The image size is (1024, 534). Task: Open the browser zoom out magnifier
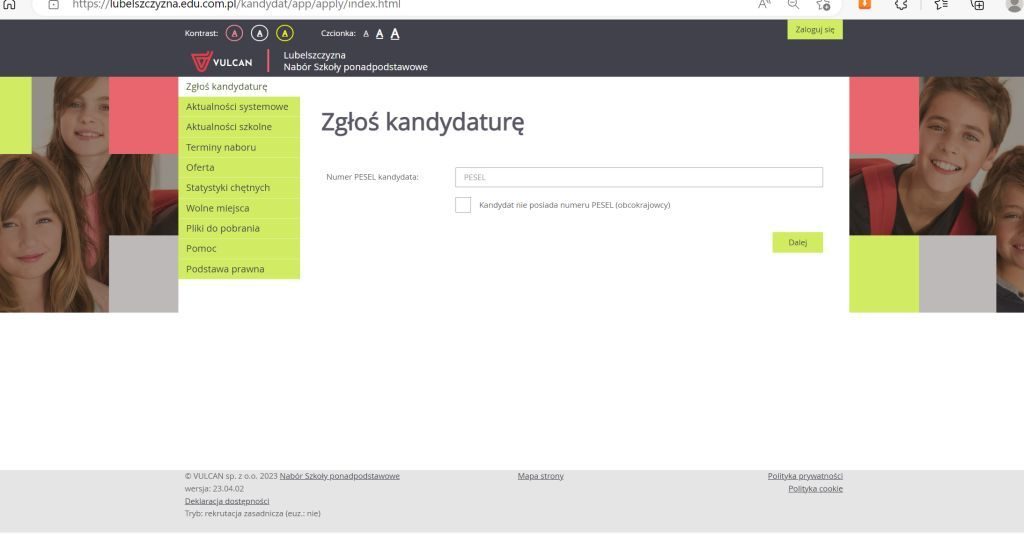793,5
